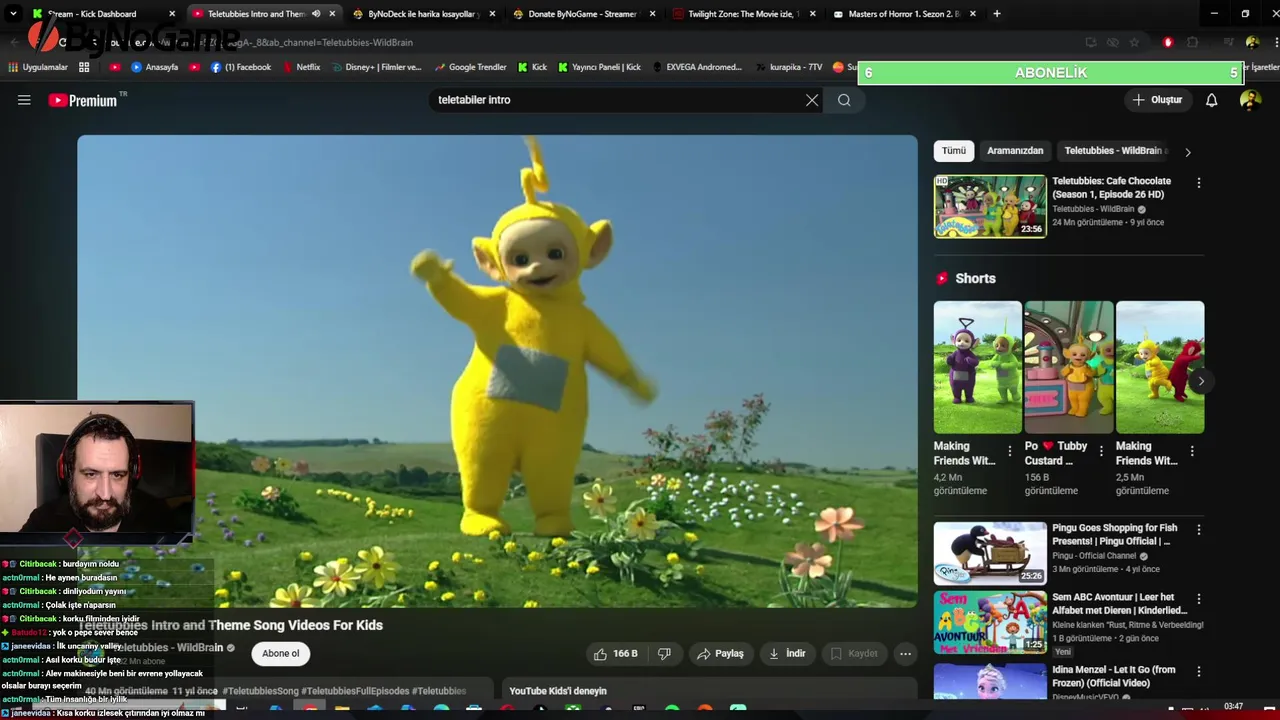Screen dimensions: 1280x720
Task: Run search with the magnifier button
Action: click(844, 100)
